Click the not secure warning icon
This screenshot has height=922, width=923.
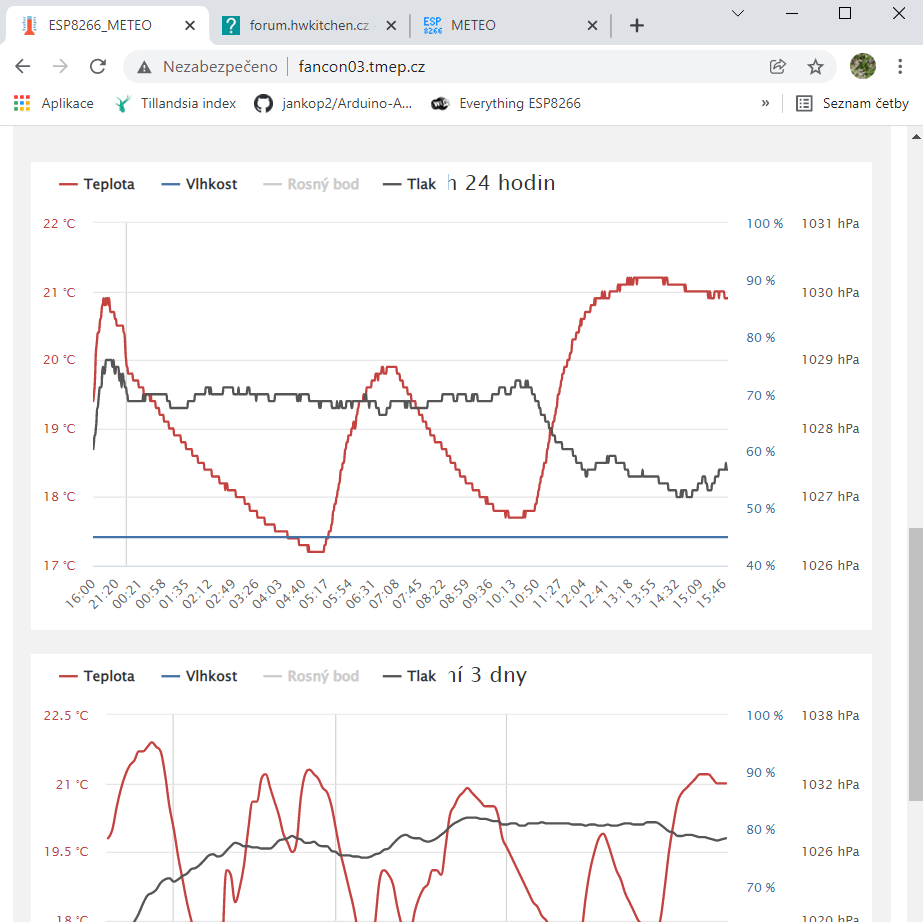point(145,67)
